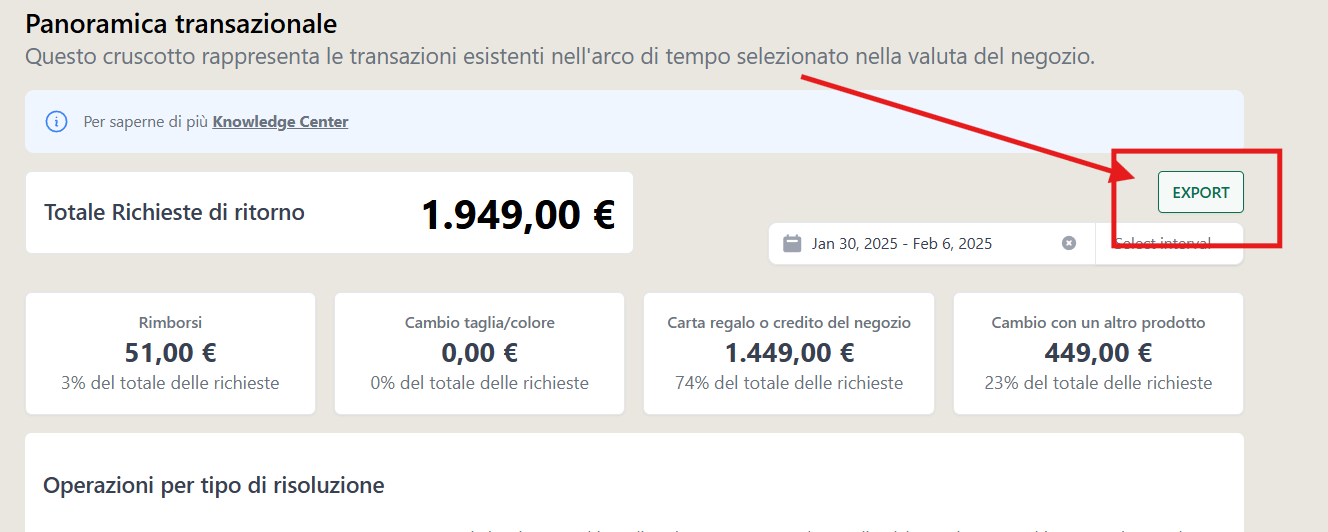Click the Panoramica transazionale page title

pos(181,24)
